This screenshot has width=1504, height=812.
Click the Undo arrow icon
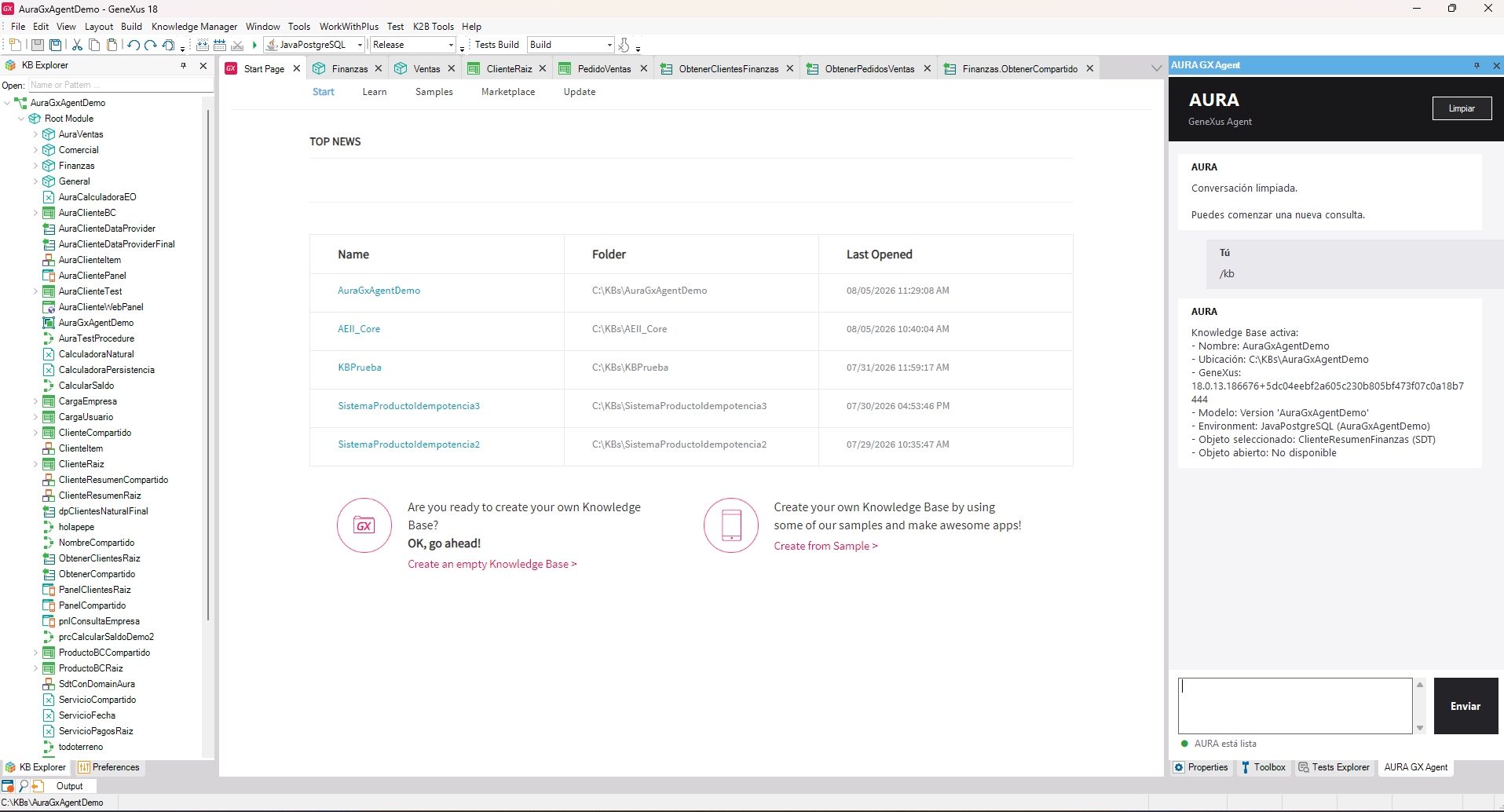[x=134, y=45]
